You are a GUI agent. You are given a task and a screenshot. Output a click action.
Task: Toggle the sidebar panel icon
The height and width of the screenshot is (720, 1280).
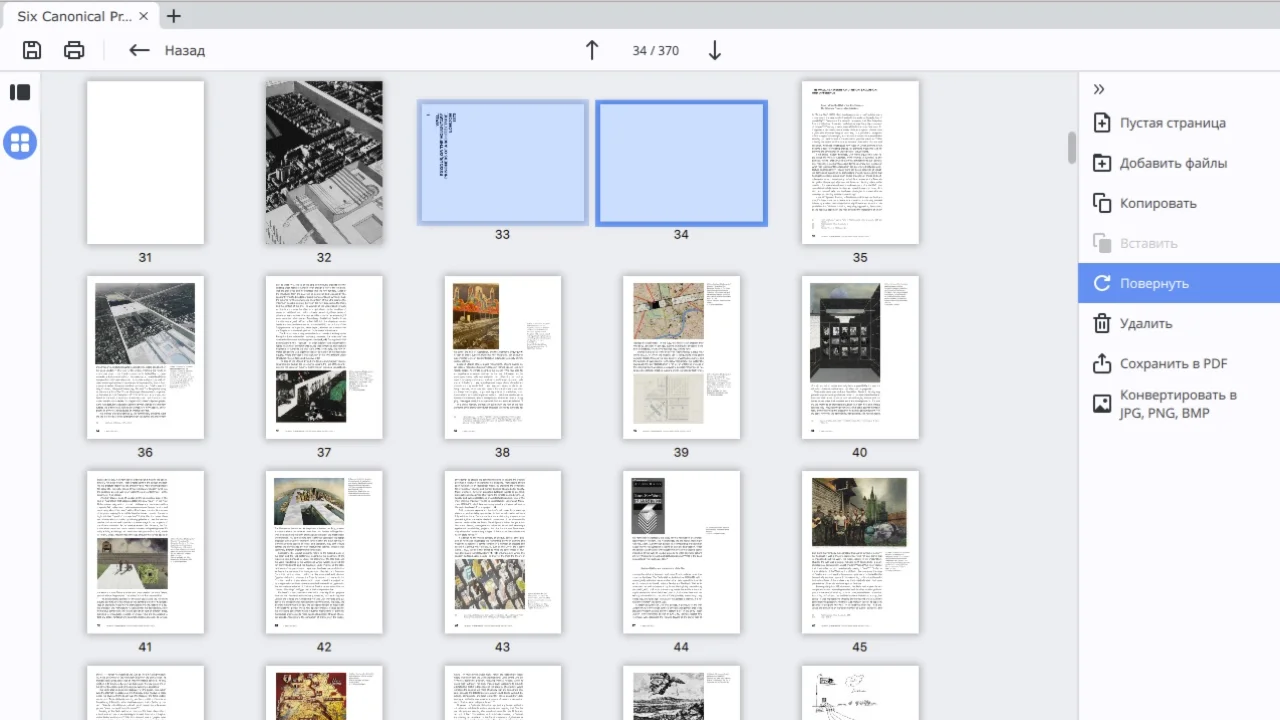(x=20, y=92)
